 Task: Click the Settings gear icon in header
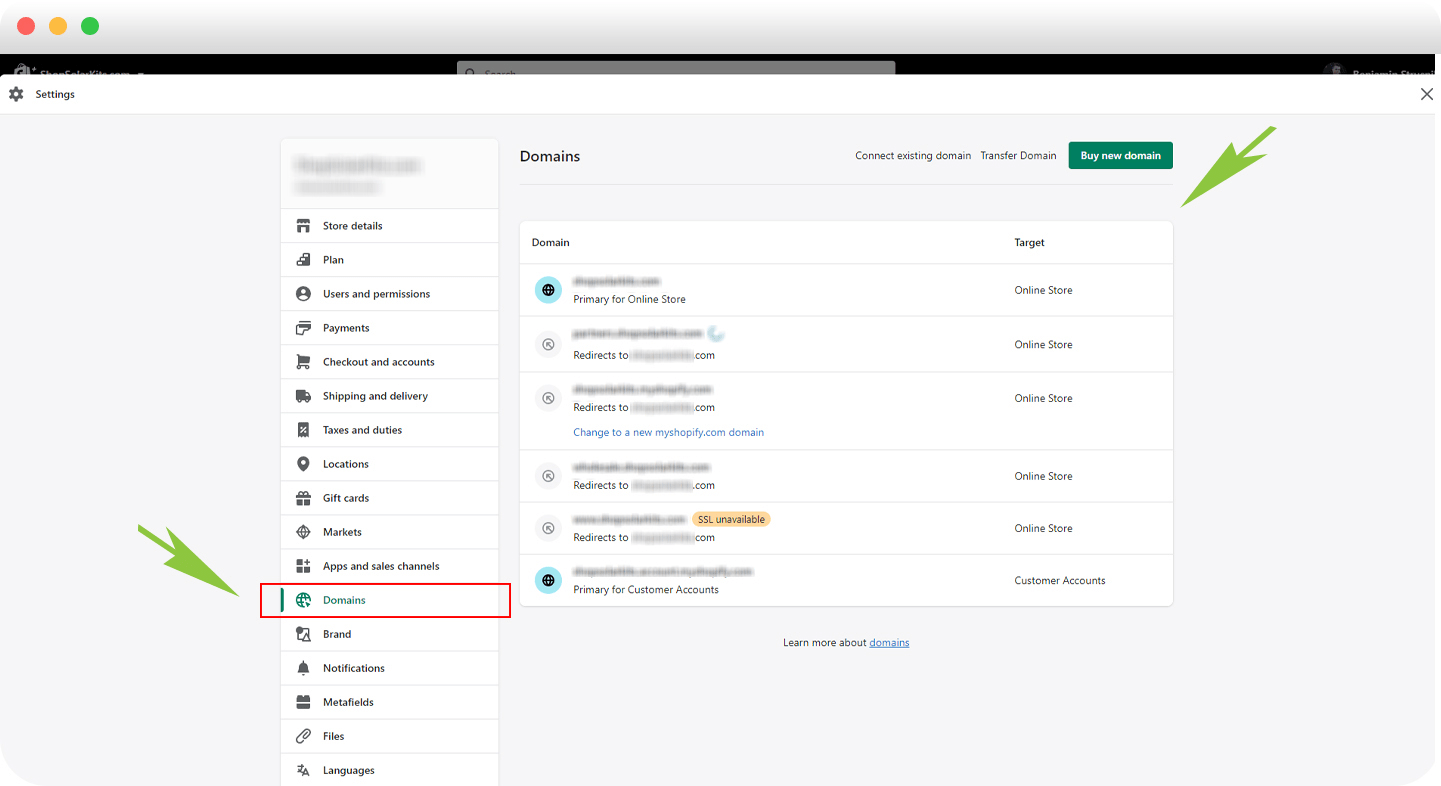16,94
